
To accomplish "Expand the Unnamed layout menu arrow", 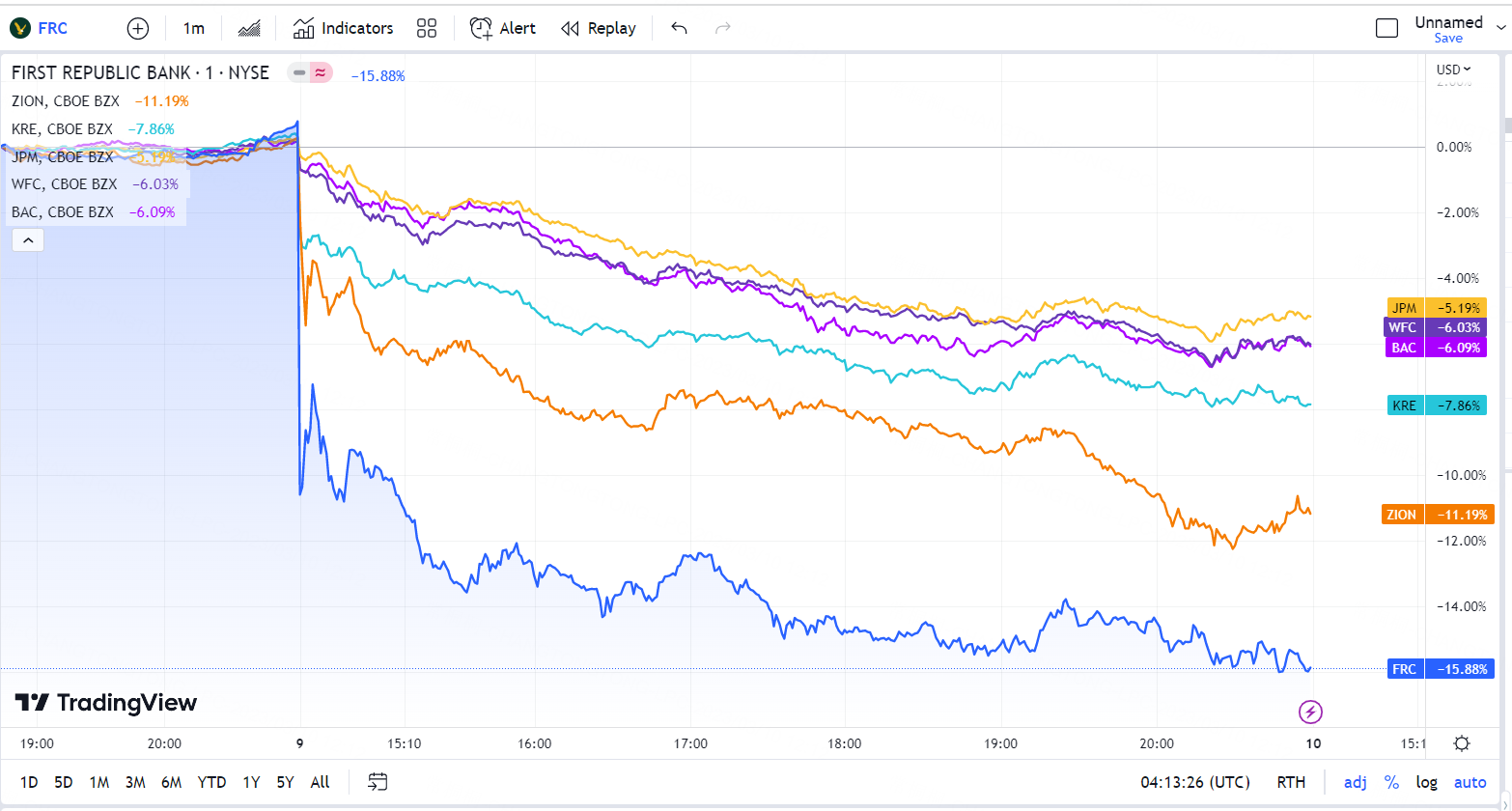I will (x=1500, y=28).
